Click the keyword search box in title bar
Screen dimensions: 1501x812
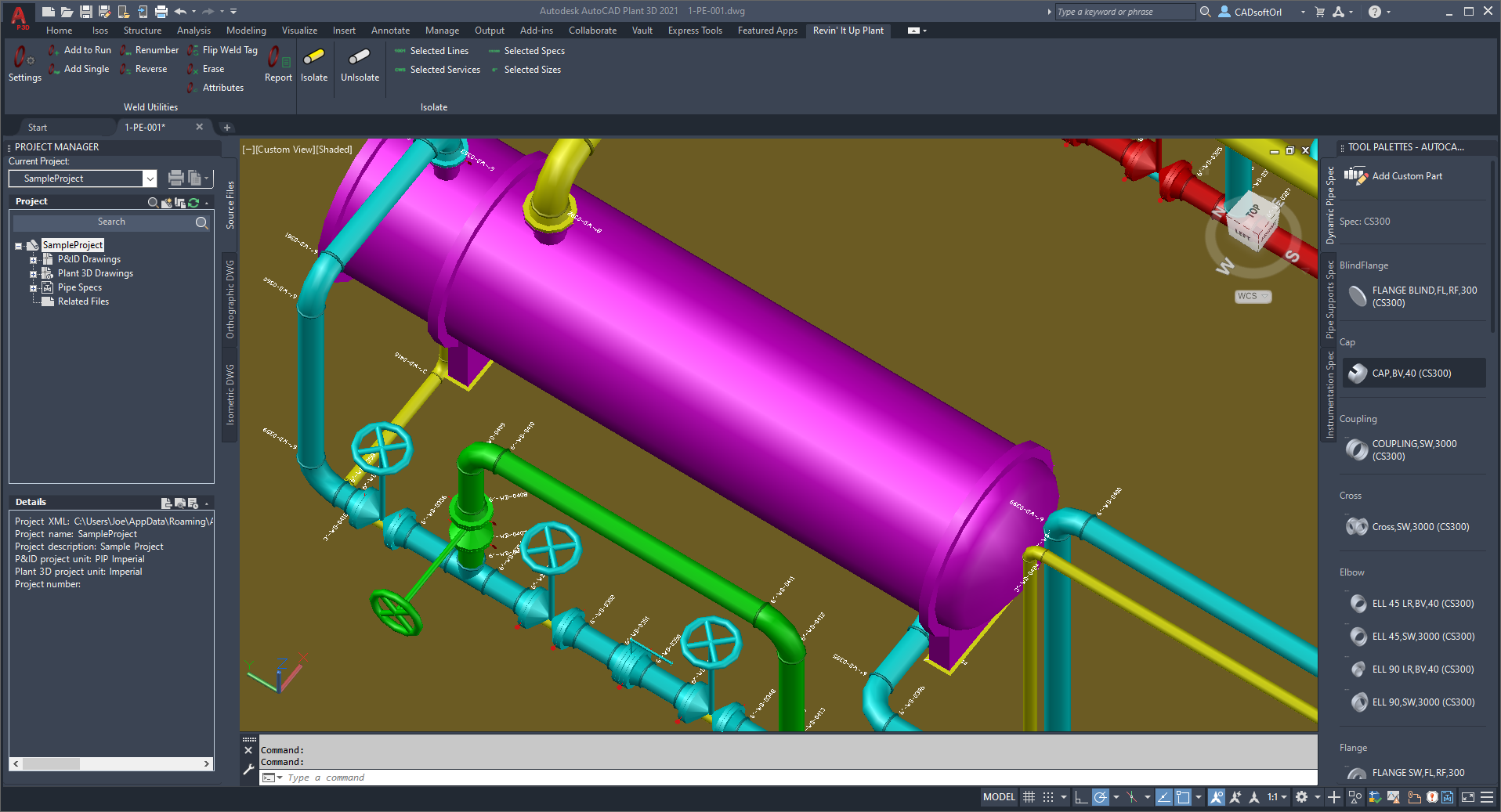pos(1125,12)
